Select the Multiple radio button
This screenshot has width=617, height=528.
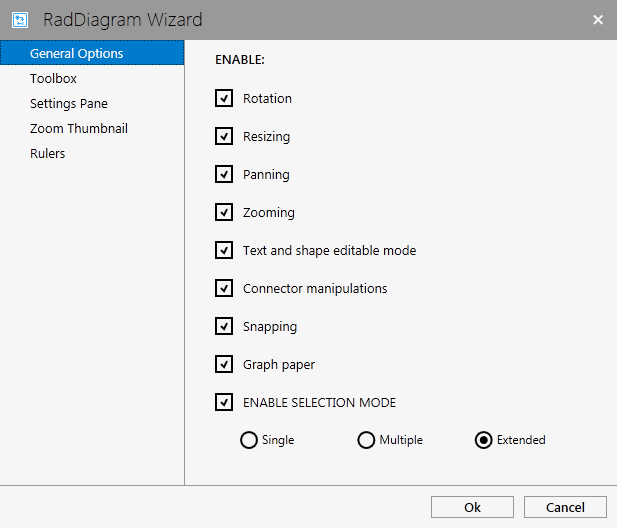[x=367, y=440]
